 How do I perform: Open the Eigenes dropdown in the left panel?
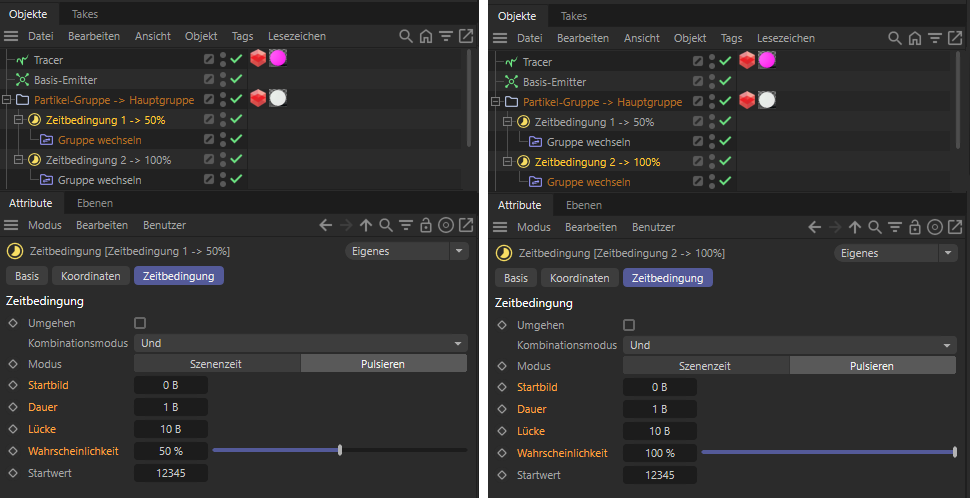[x=406, y=251]
